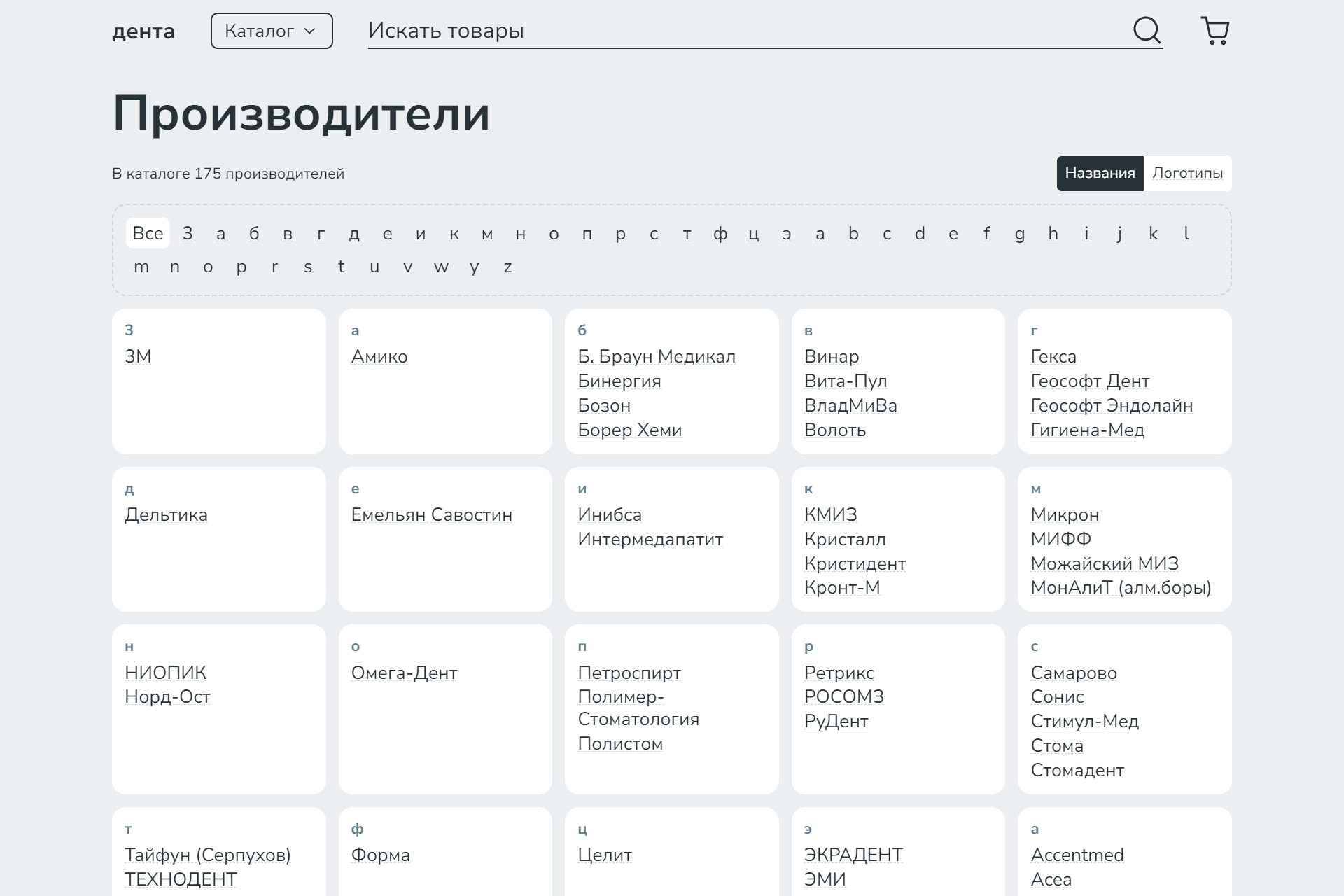Screen dimensions: 1344x896
Task: Filter manufacturers by letter д
Action: (x=354, y=233)
